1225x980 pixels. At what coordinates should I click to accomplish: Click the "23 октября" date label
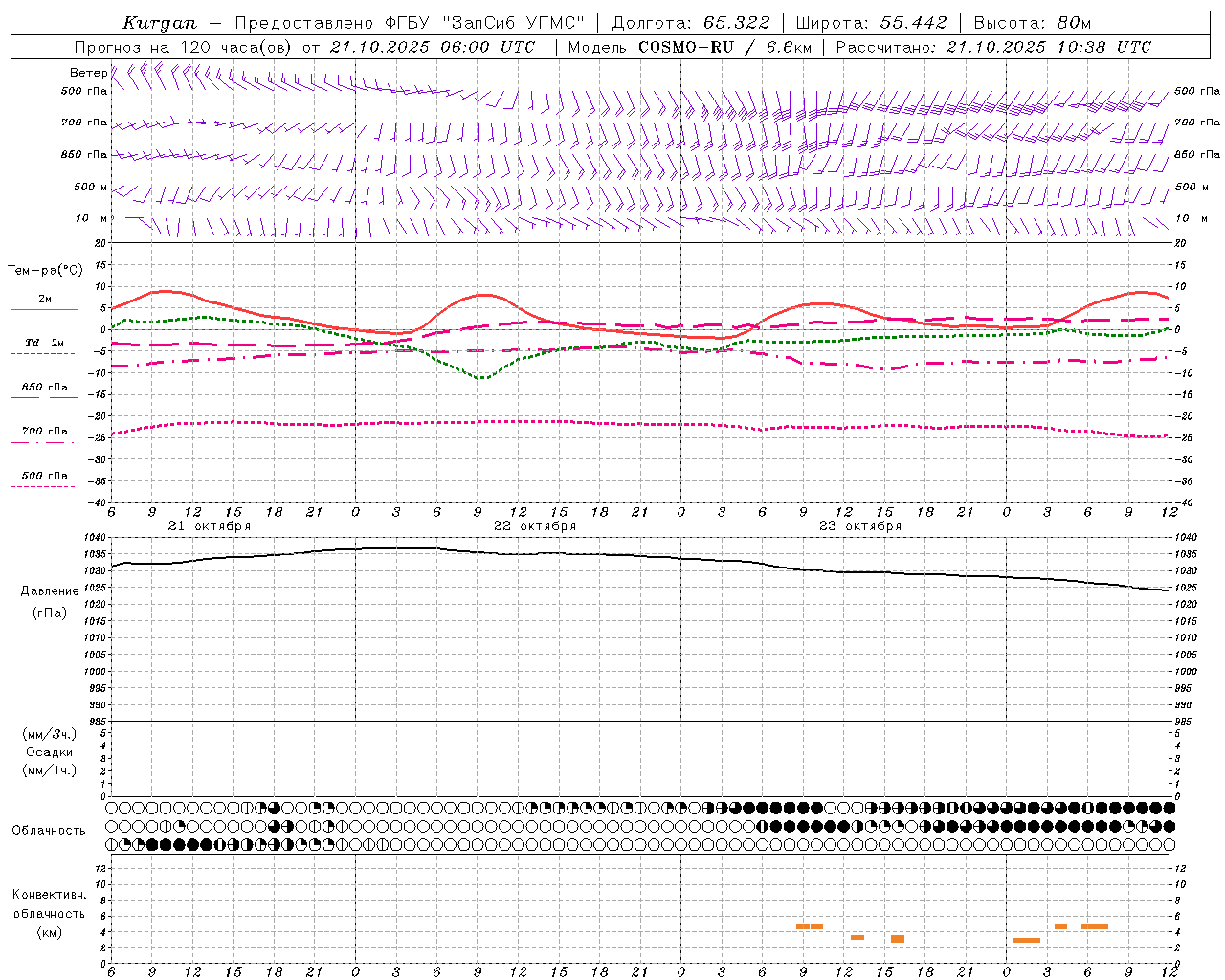860,526
